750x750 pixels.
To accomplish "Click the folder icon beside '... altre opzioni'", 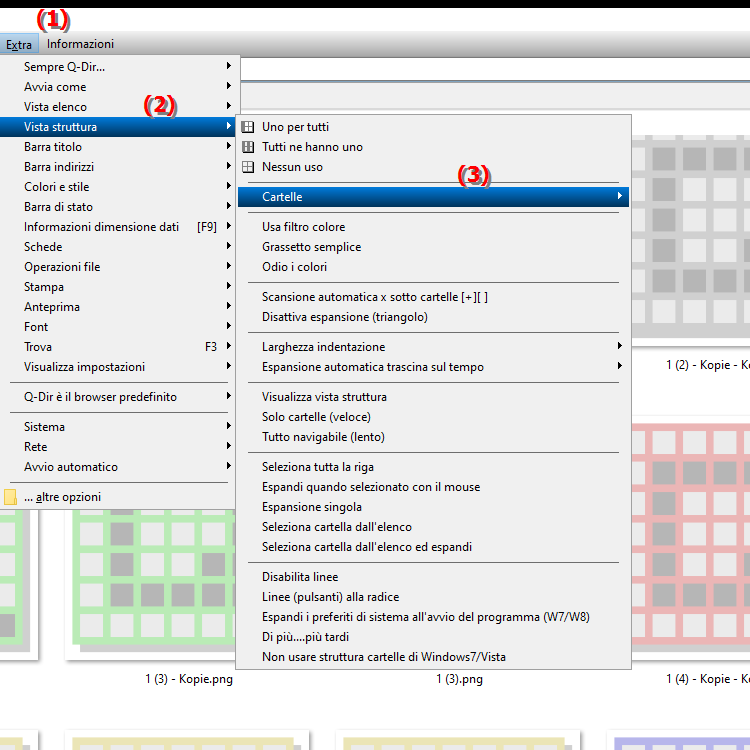I will (x=10, y=497).
